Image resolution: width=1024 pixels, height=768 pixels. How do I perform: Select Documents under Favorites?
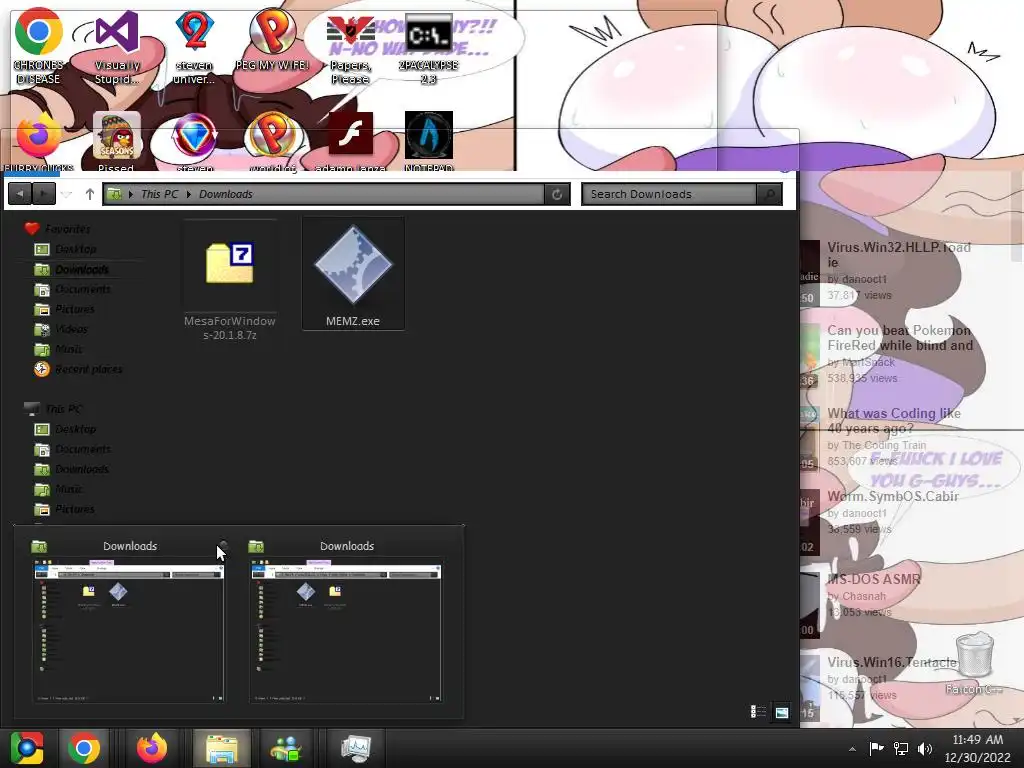click(x=72, y=289)
